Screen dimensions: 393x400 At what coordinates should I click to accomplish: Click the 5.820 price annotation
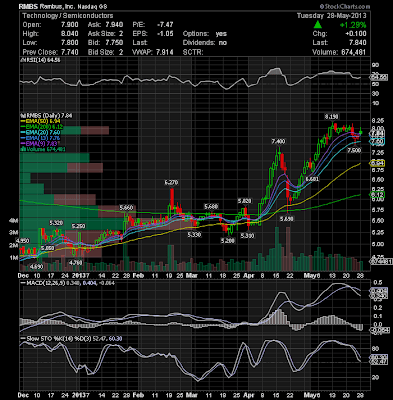pos(244,201)
